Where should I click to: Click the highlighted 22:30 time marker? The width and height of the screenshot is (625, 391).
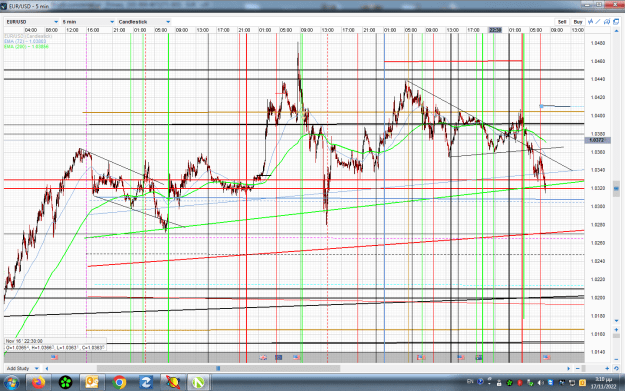tap(495, 30)
